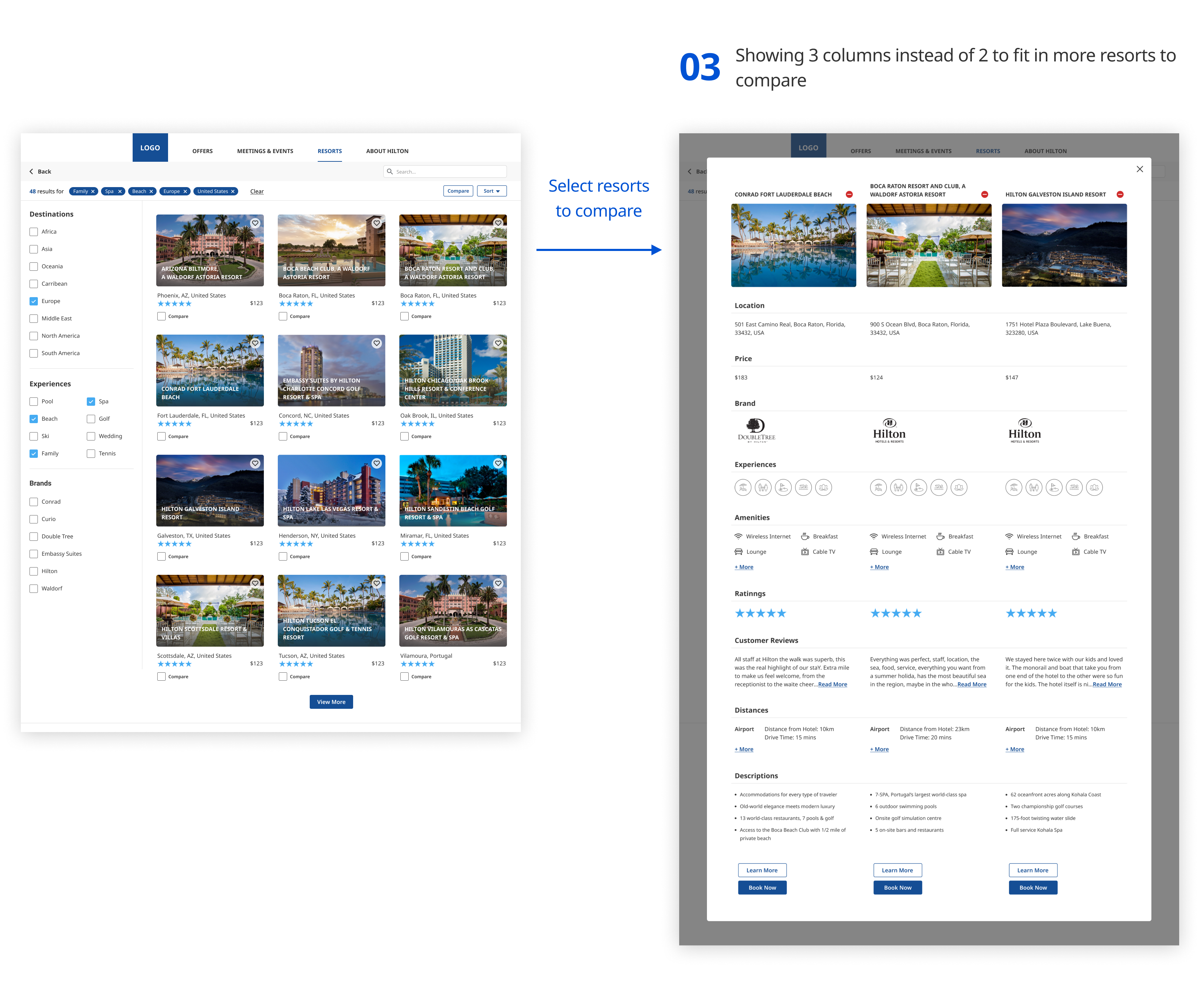Expand more amenities for Conrad Fort Lauderdale

point(743,567)
